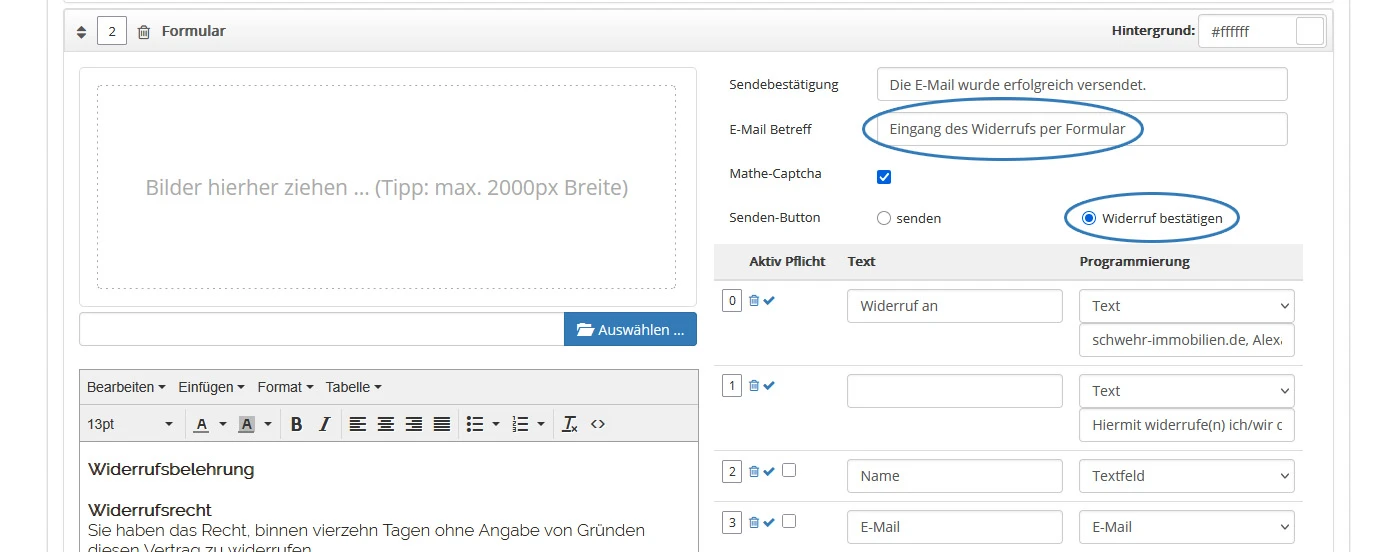Viewport: 1400px width, 552px height.
Task: Click the 'Hiermit widerrufe(n)' value field
Action: (1187, 425)
